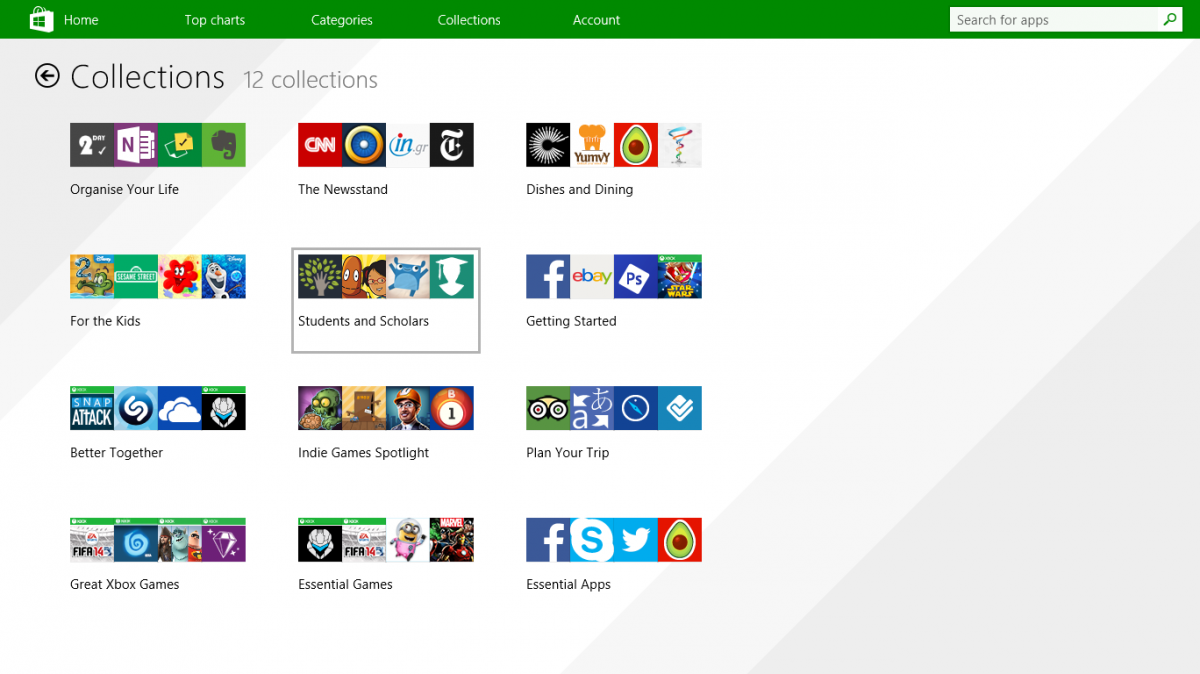Screen dimensions: 1200x674
Task: Open the Categories menu
Action: coord(342,20)
